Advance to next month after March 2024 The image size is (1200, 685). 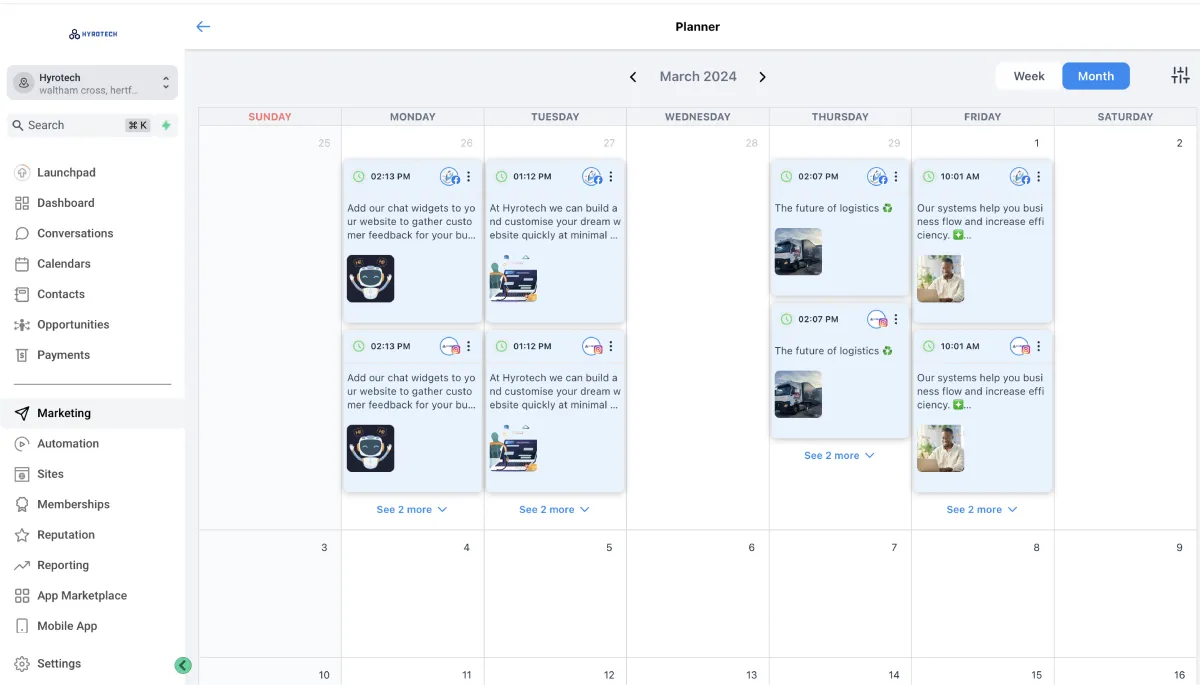point(762,77)
